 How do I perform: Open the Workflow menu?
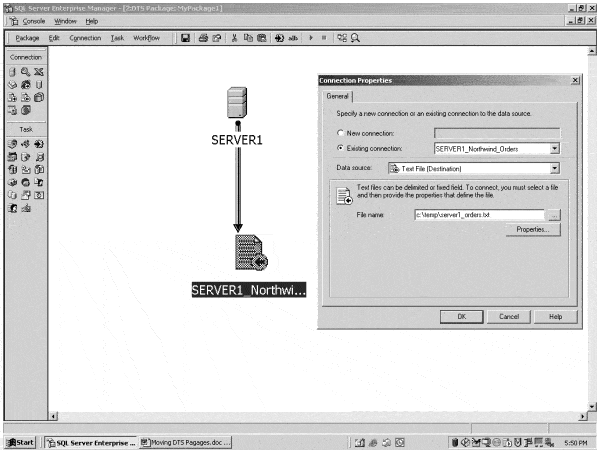147,38
